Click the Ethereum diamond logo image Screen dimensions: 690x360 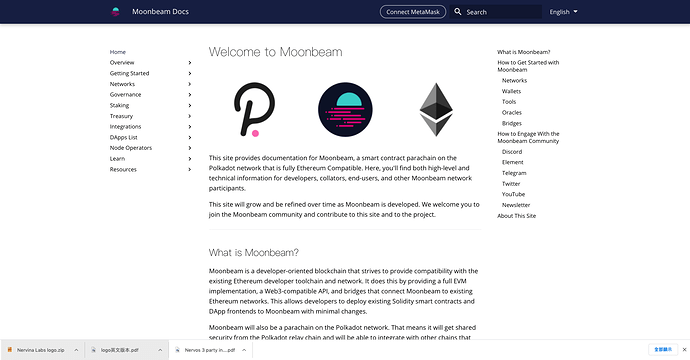pyautogui.click(x=436, y=110)
